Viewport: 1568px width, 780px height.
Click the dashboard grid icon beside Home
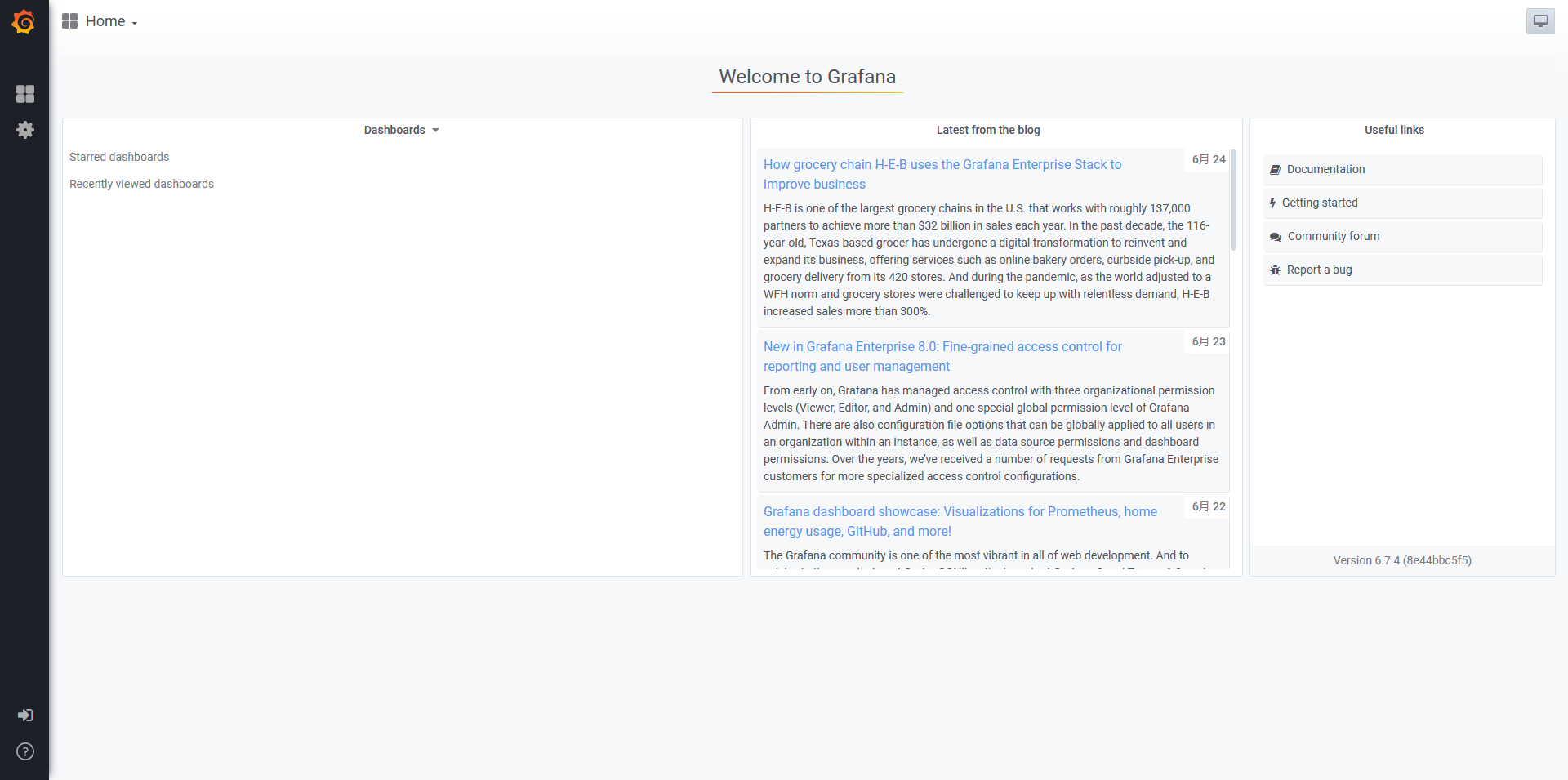70,21
